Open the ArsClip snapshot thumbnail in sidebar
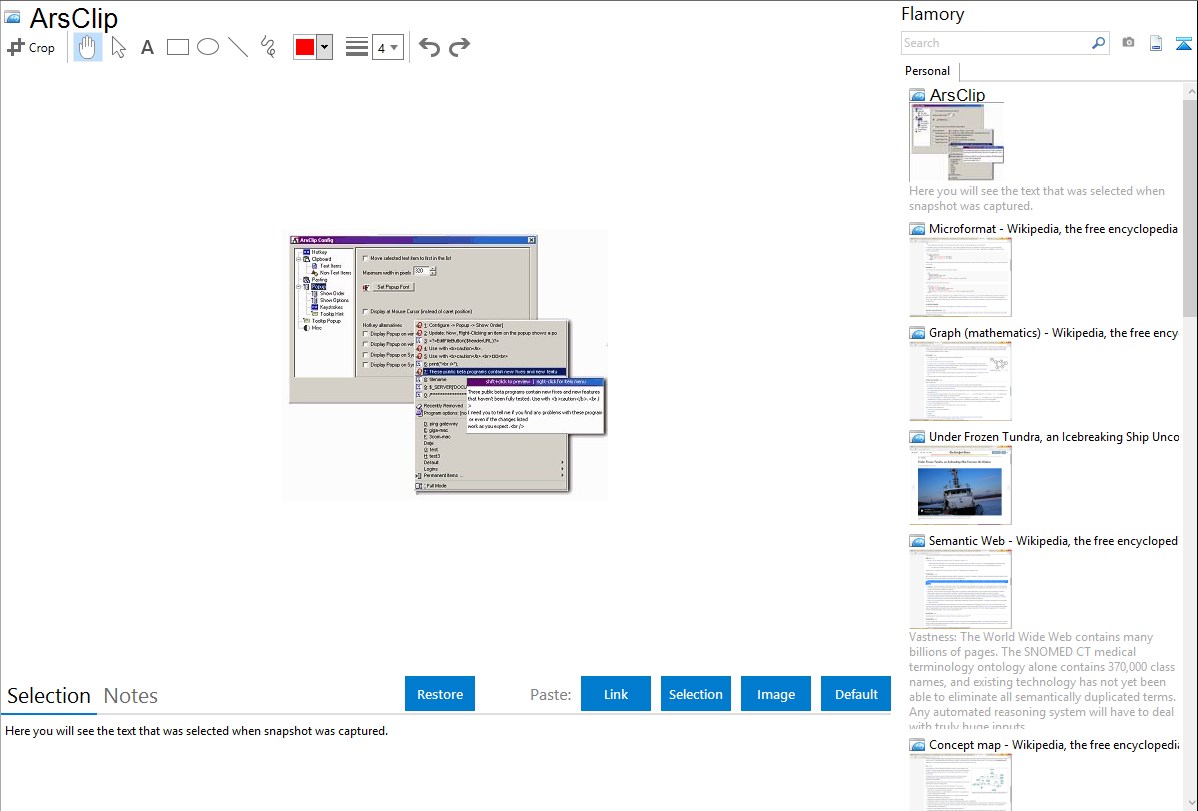The height and width of the screenshot is (811, 1198). (957, 143)
